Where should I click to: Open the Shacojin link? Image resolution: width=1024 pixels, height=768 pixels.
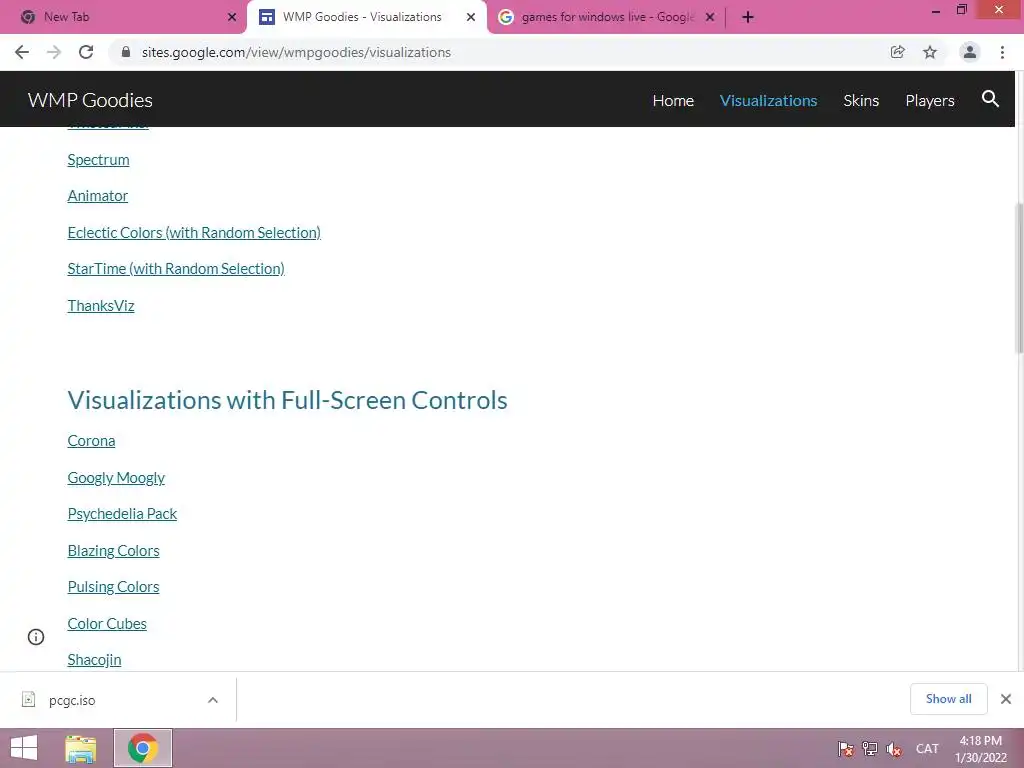click(x=95, y=660)
